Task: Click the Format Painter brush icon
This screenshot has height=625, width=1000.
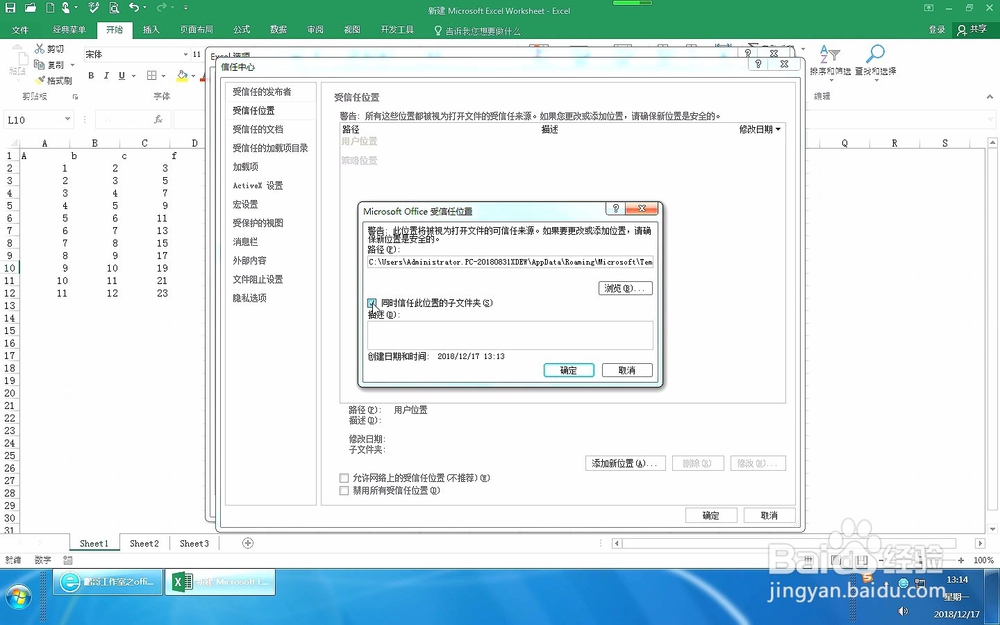Action: 40,80
